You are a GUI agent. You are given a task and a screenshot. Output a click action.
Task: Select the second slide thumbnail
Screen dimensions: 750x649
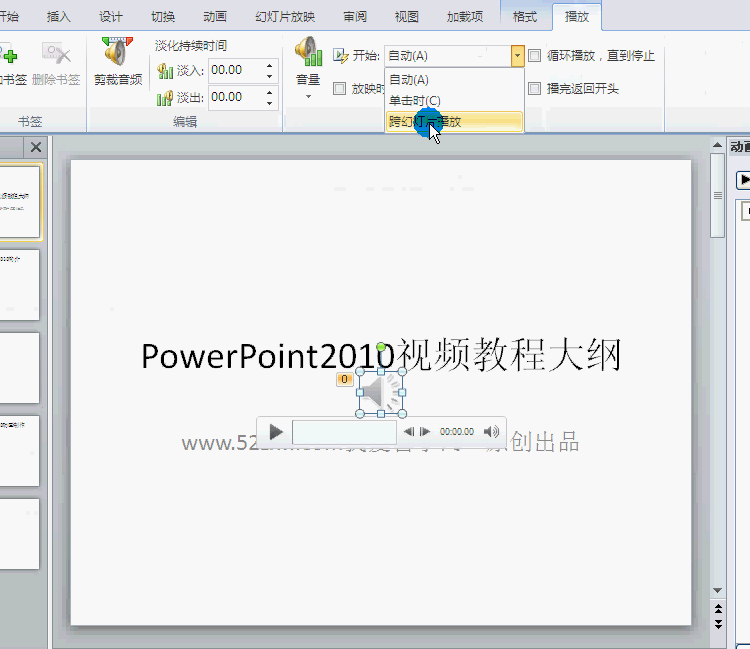tap(19, 285)
